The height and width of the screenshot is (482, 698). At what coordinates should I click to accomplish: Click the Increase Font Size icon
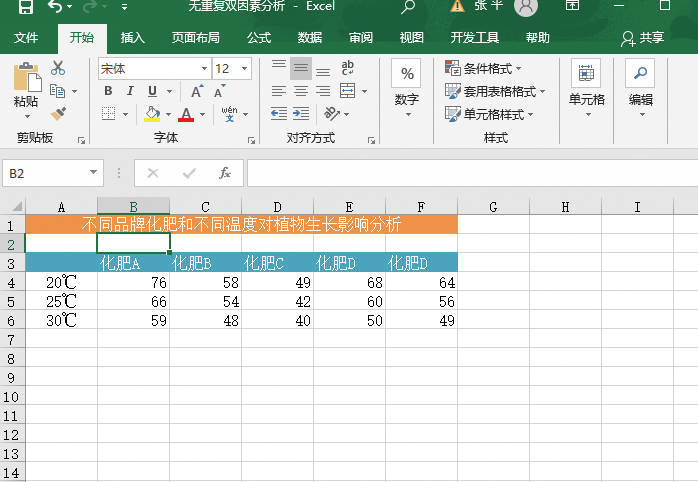(x=196, y=91)
